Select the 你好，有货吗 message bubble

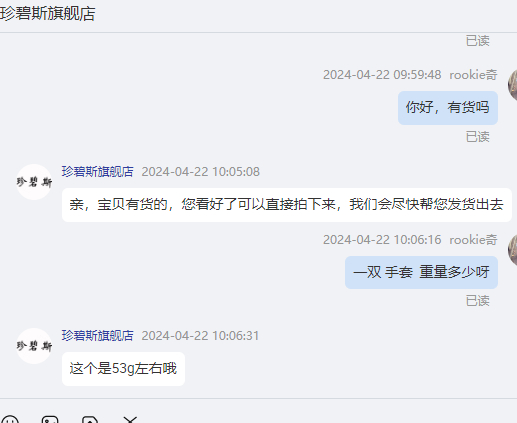pos(448,108)
